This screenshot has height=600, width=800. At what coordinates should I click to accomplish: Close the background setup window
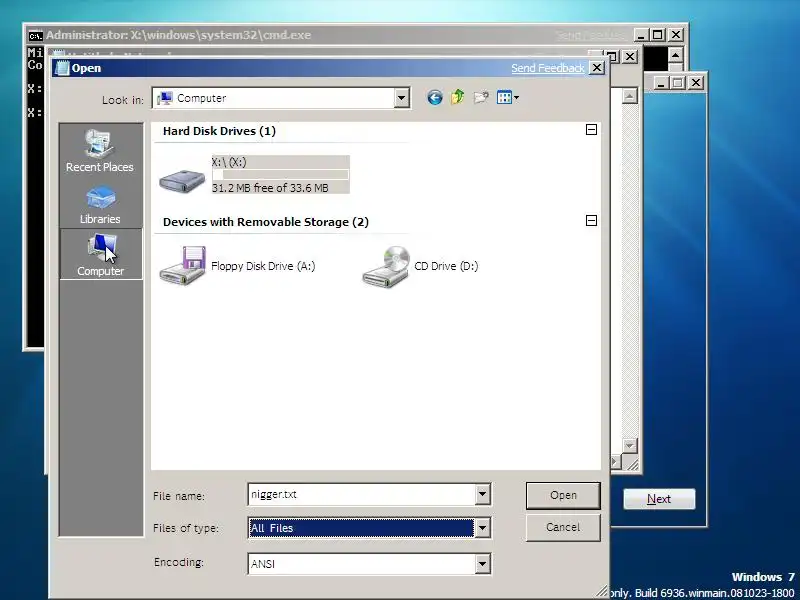(x=695, y=83)
